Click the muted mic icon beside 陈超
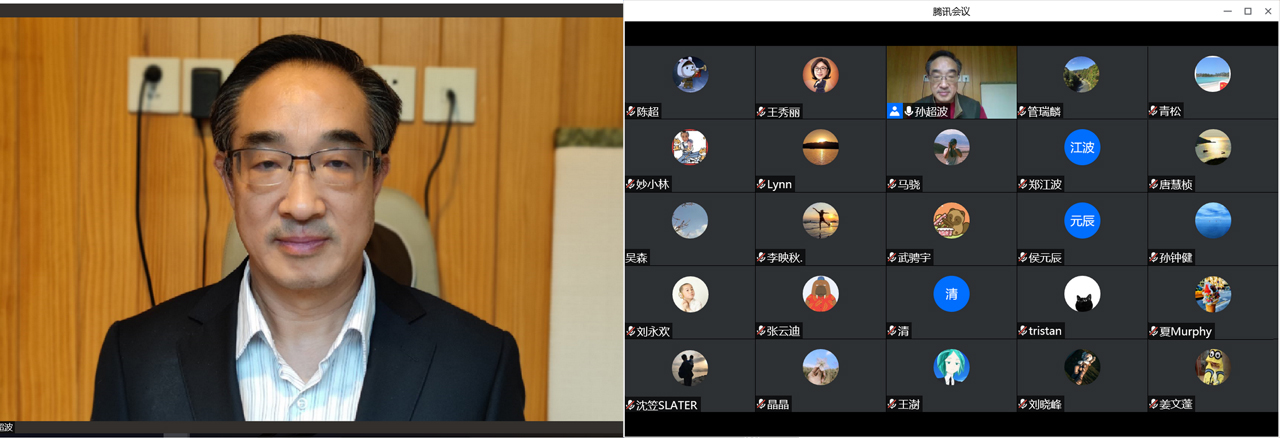This screenshot has height=438, width=1280. [x=631, y=111]
